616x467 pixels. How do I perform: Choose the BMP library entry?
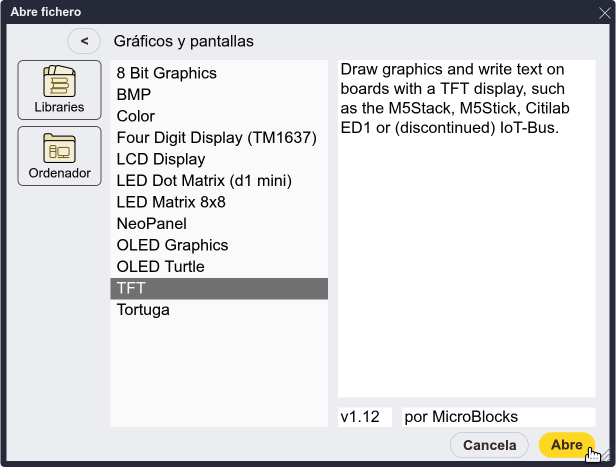coord(219,95)
